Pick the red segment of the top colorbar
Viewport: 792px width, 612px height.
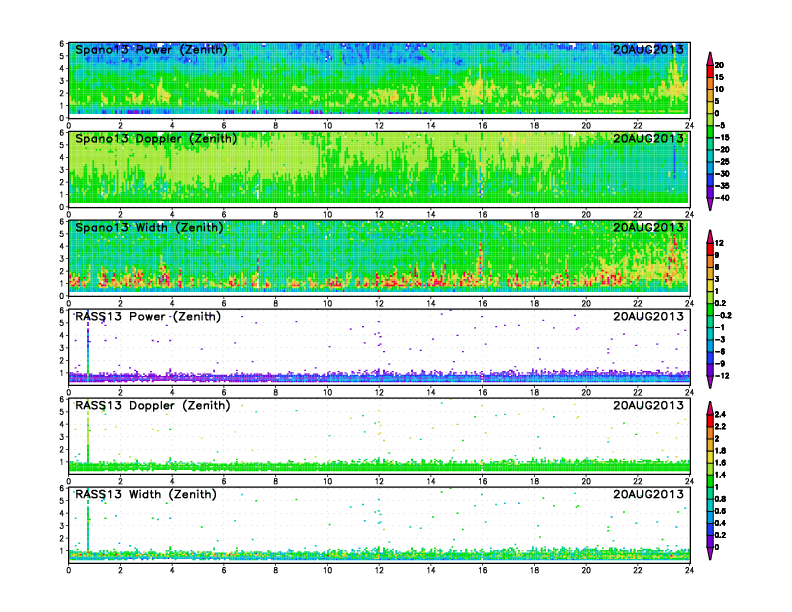(710, 71)
